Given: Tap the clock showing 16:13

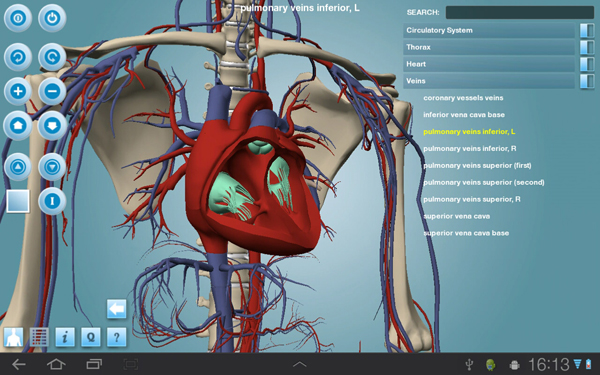Looking at the screenshot, I should (549, 364).
